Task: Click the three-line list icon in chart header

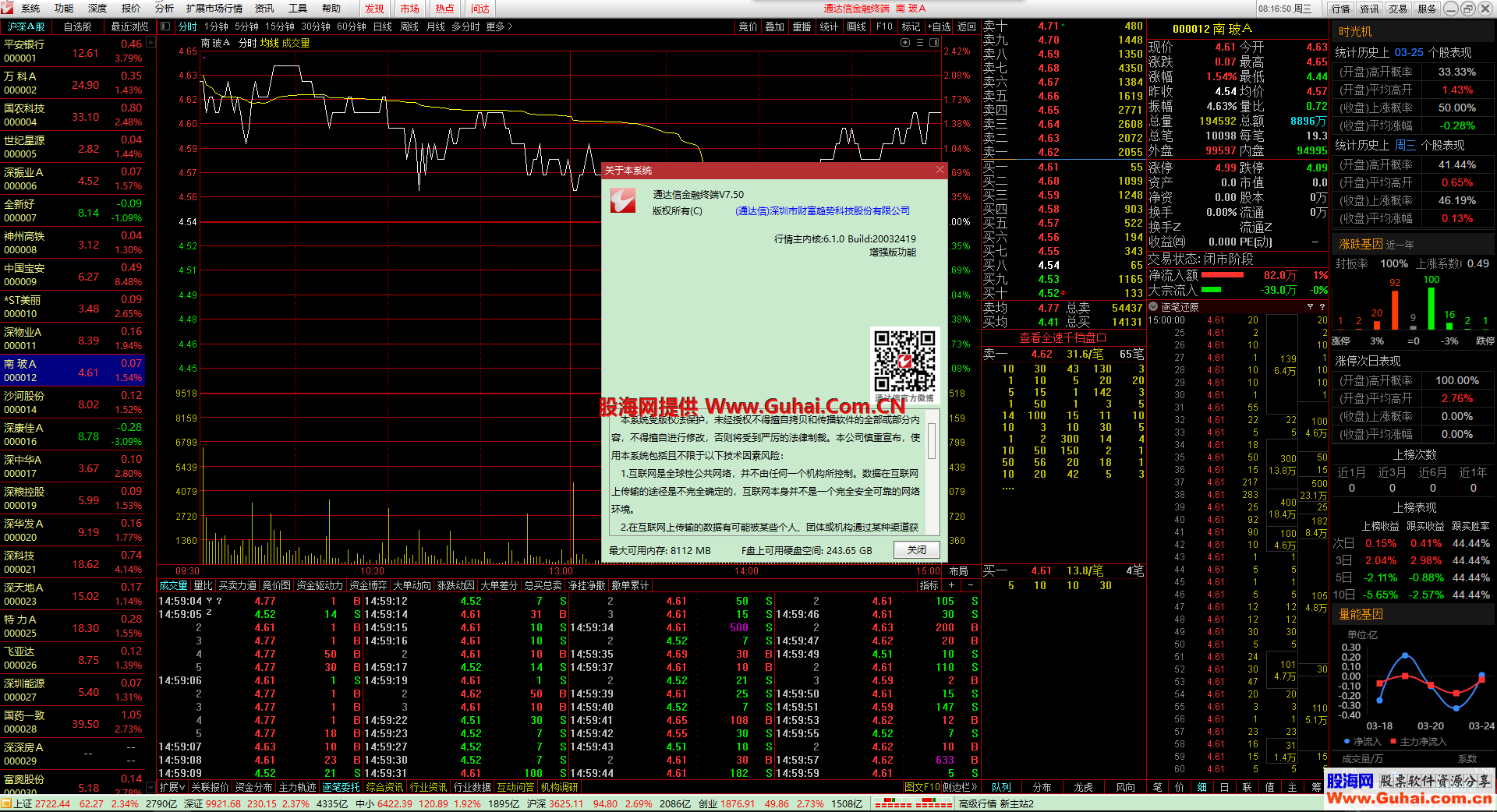Action: click(x=919, y=43)
